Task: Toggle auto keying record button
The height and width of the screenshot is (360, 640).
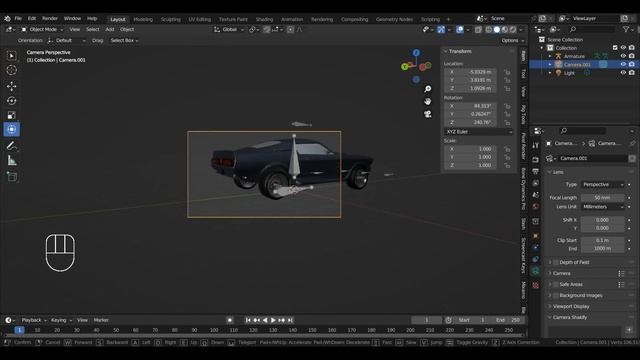Action: coord(230,320)
